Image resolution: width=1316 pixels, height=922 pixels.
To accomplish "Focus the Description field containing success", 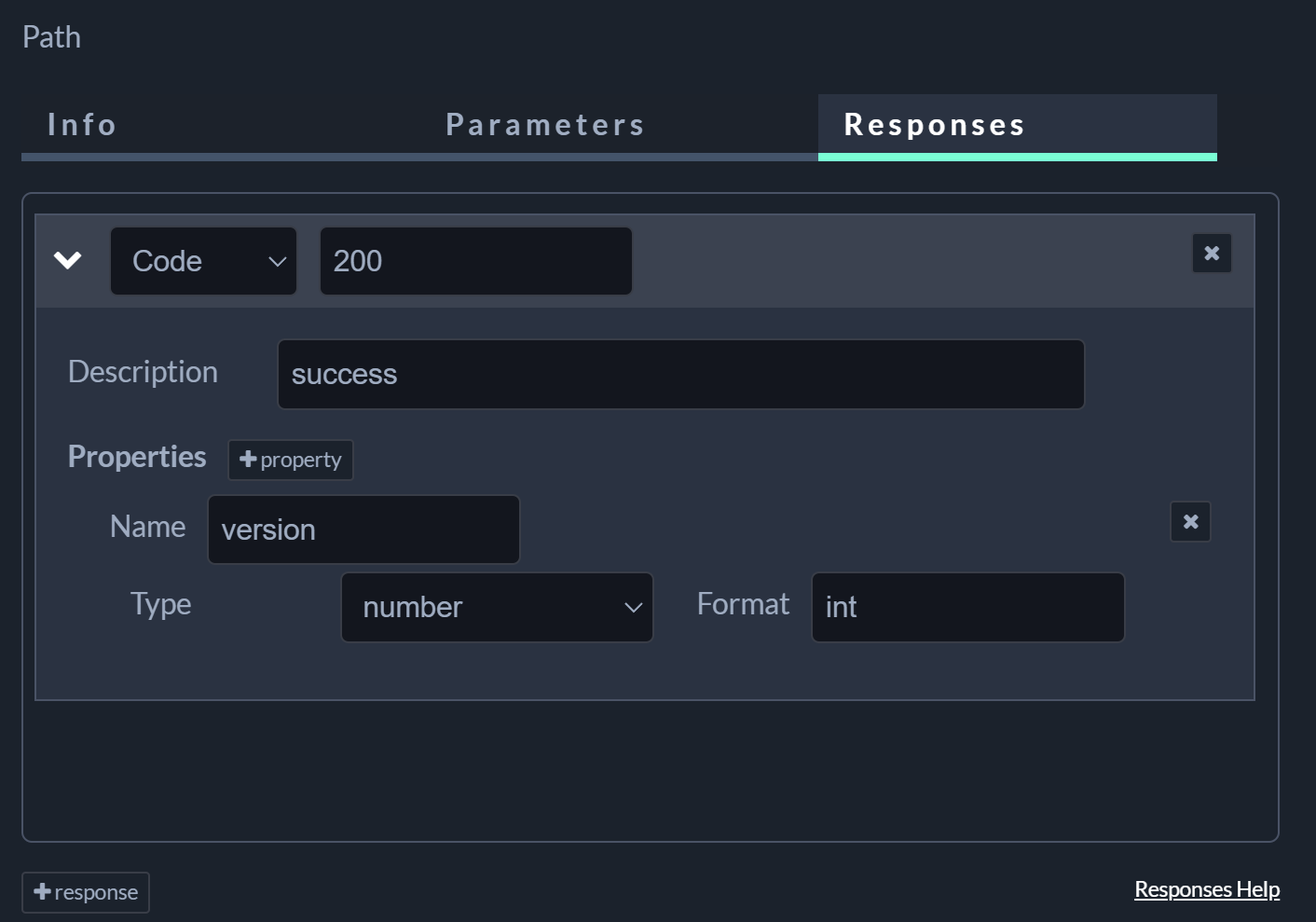I will coord(680,374).
